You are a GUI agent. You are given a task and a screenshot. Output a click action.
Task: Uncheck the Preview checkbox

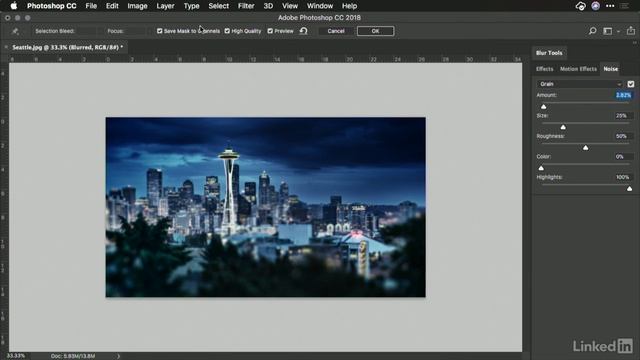[270, 31]
